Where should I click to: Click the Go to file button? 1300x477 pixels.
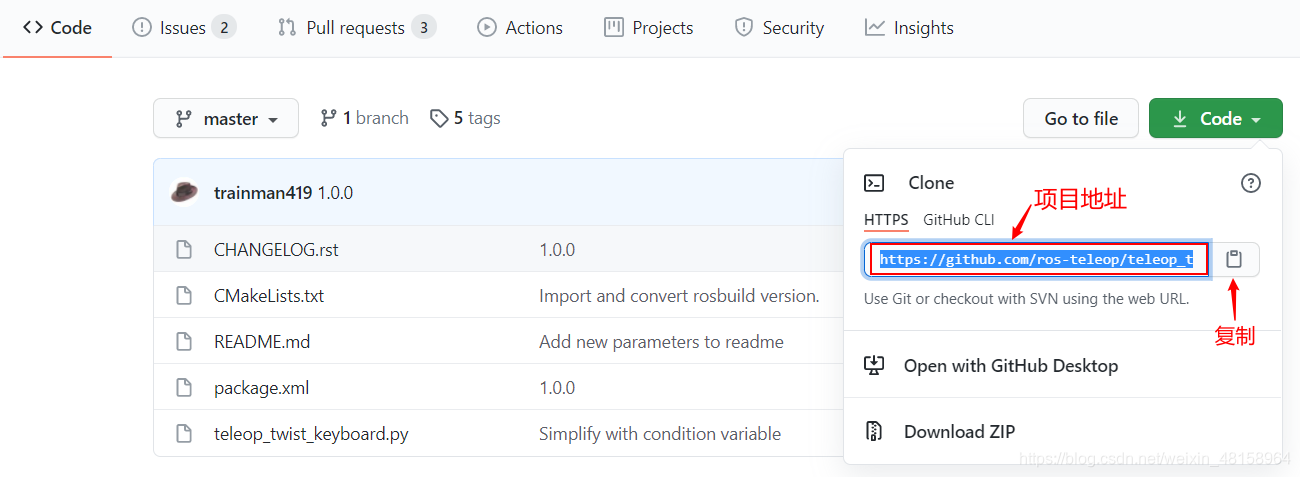point(1081,118)
